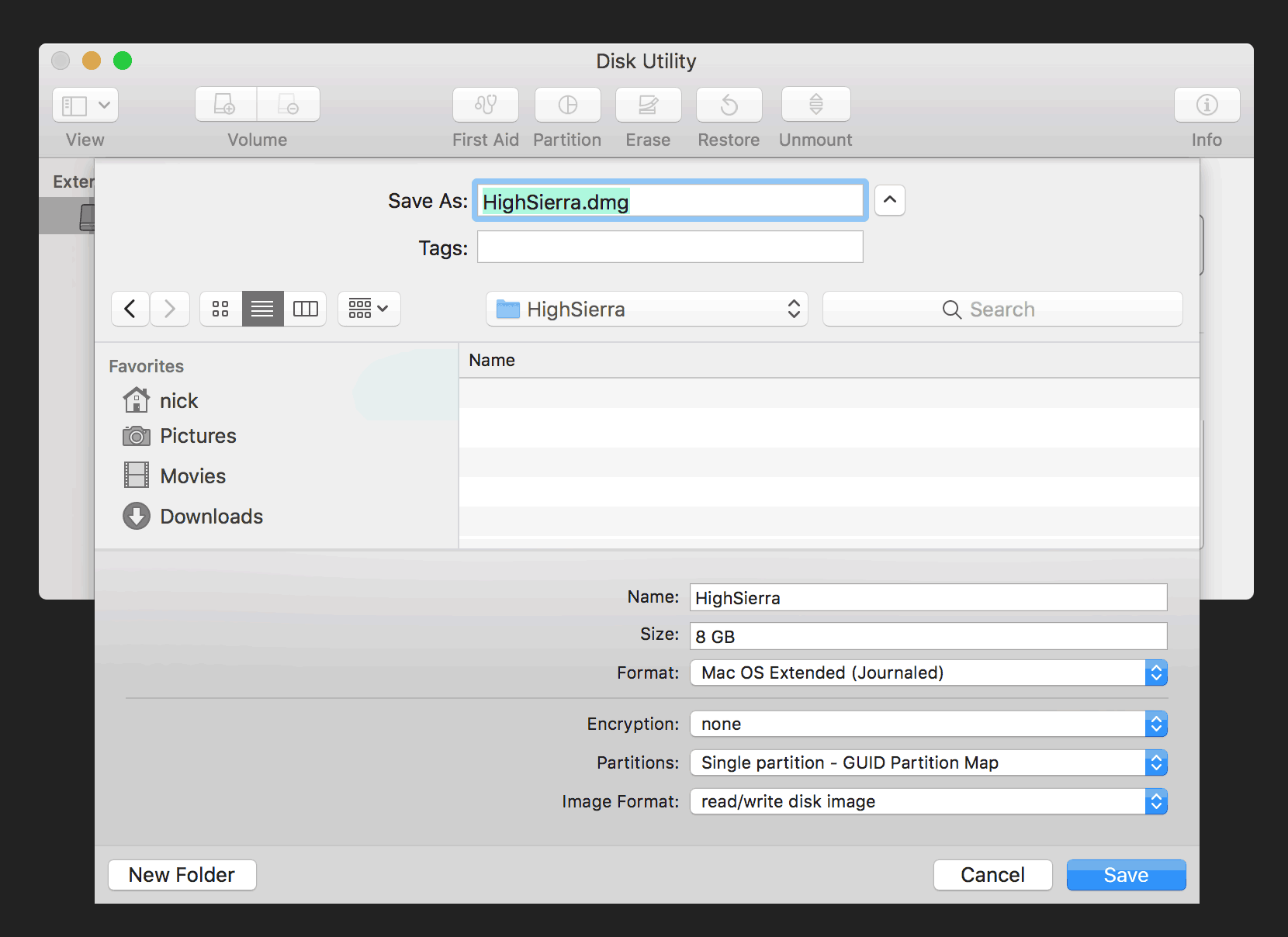Click the Add Volume icon
Screen dimensions: 1288x937
click(x=226, y=105)
